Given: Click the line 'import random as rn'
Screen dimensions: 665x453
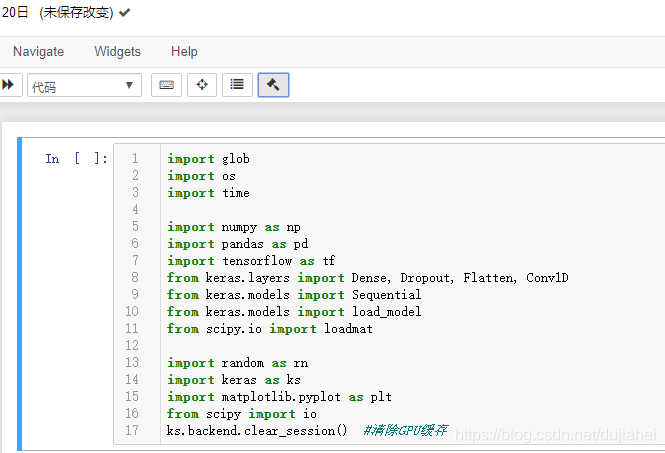Looking at the screenshot, I should 238,363.
